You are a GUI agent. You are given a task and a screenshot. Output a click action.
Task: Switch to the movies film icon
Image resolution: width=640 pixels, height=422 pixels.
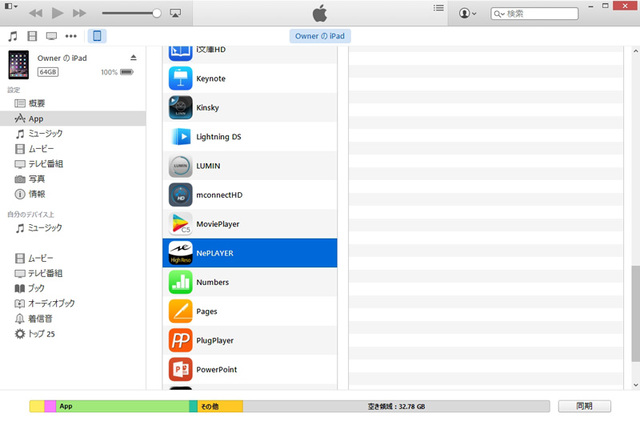tap(32, 36)
